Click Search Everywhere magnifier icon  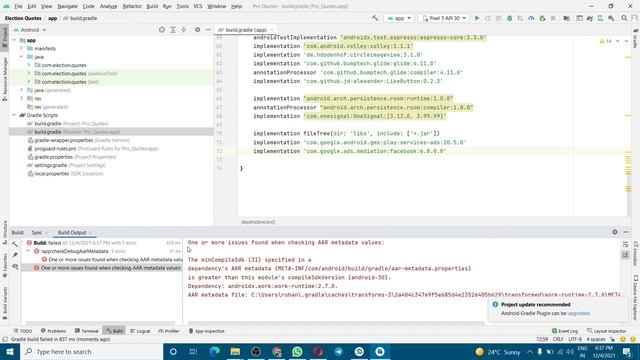point(624,18)
